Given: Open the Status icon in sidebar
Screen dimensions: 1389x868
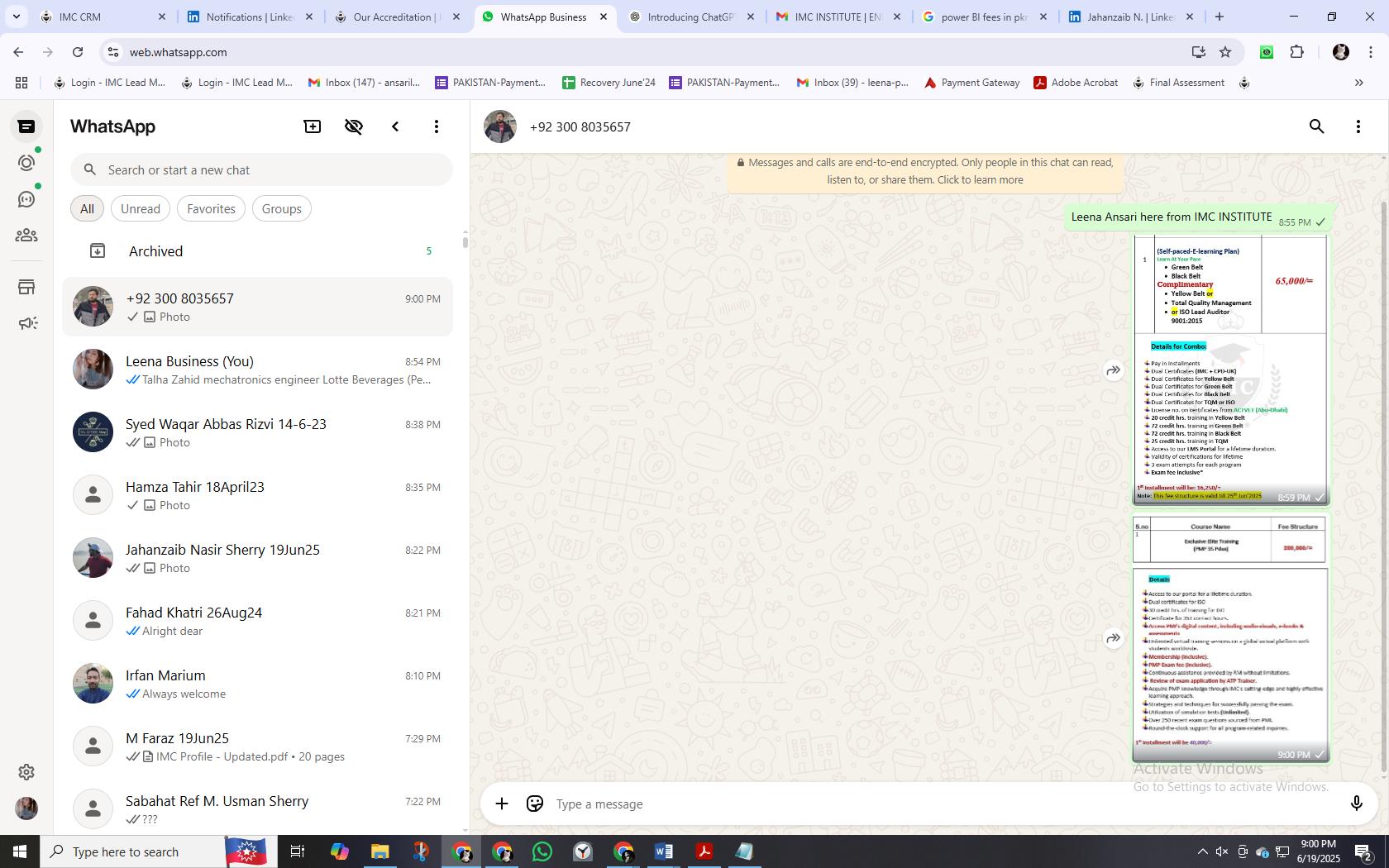Looking at the screenshot, I should (x=26, y=163).
